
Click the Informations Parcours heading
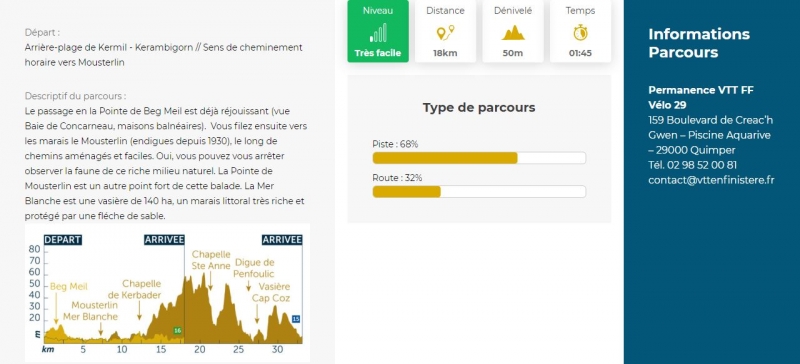pos(699,43)
